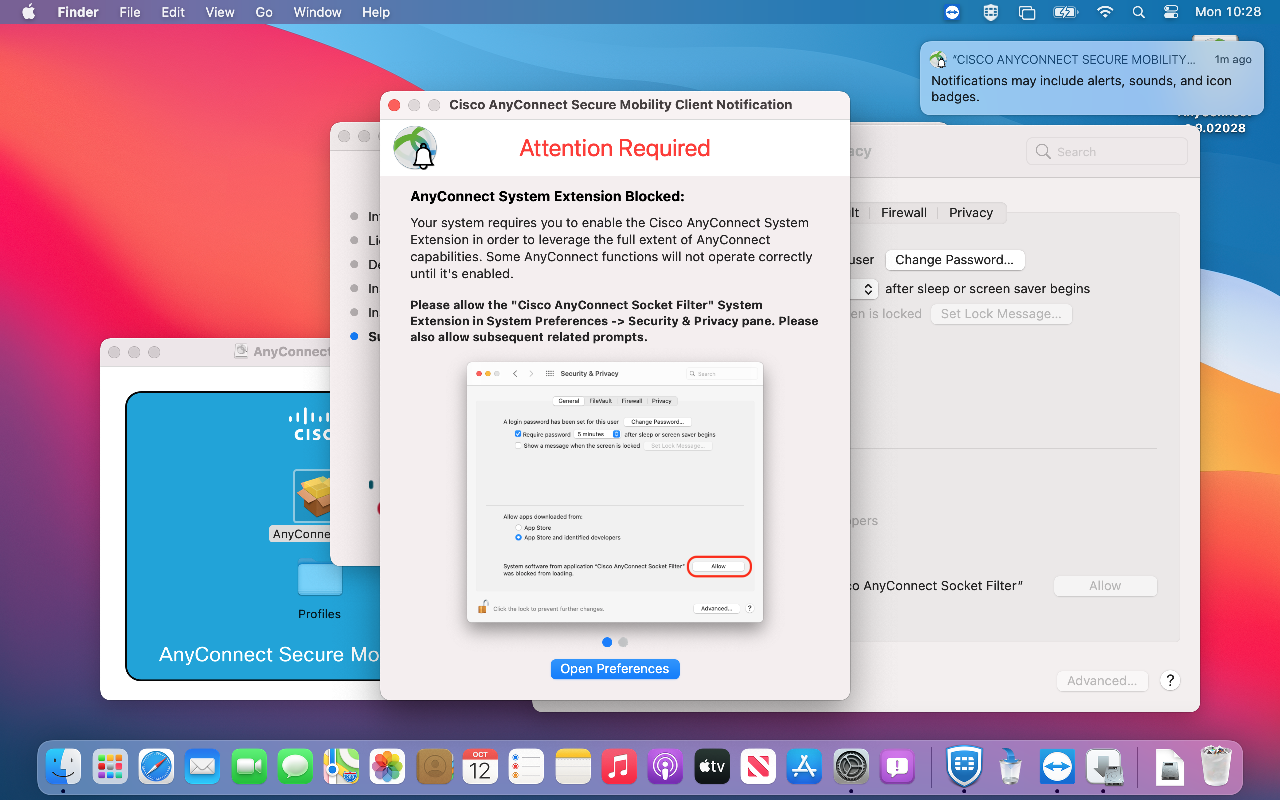Switch to the Firewall tab in Security & Privacy
Viewport: 1280px width, 800px height.
pyautogui.click(x=904, y=212)
